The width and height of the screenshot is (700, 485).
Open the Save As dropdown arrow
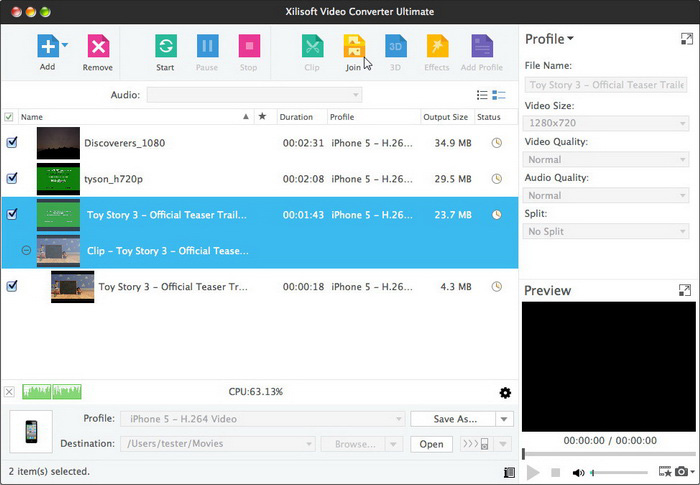click(x=505, y=419)
